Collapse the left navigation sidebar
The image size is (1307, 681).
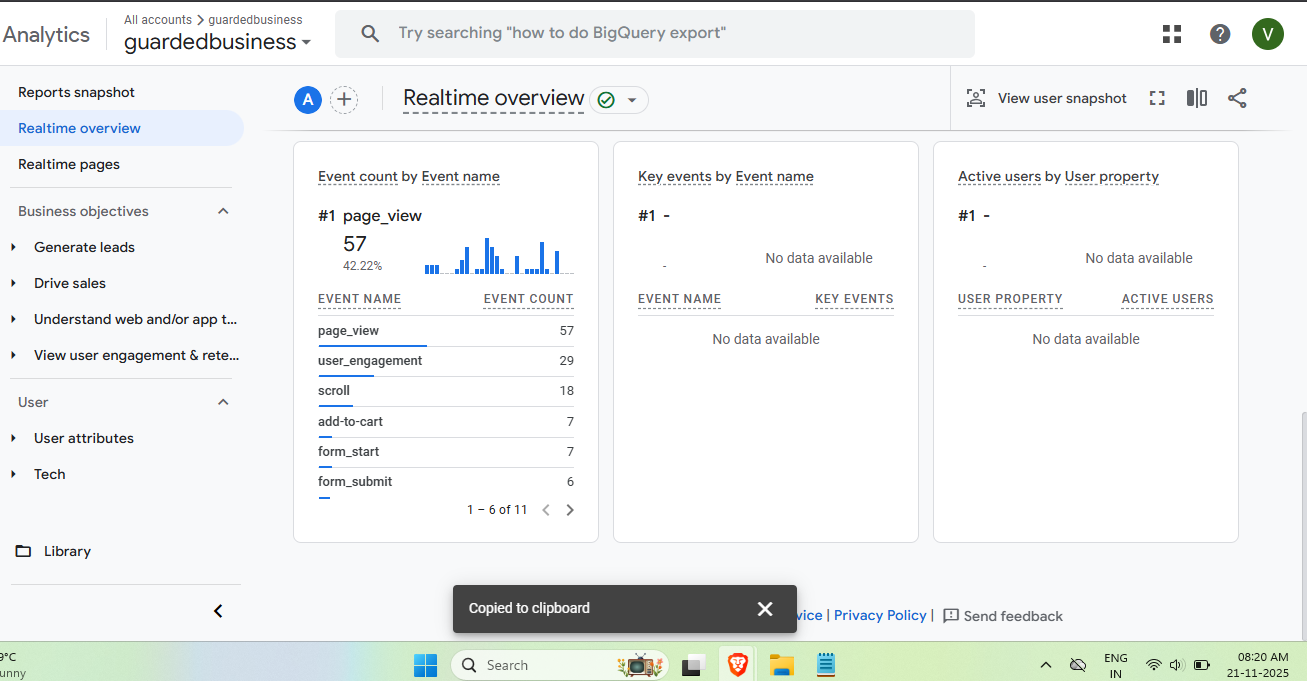pyautogui.click(x=218, y=610)
